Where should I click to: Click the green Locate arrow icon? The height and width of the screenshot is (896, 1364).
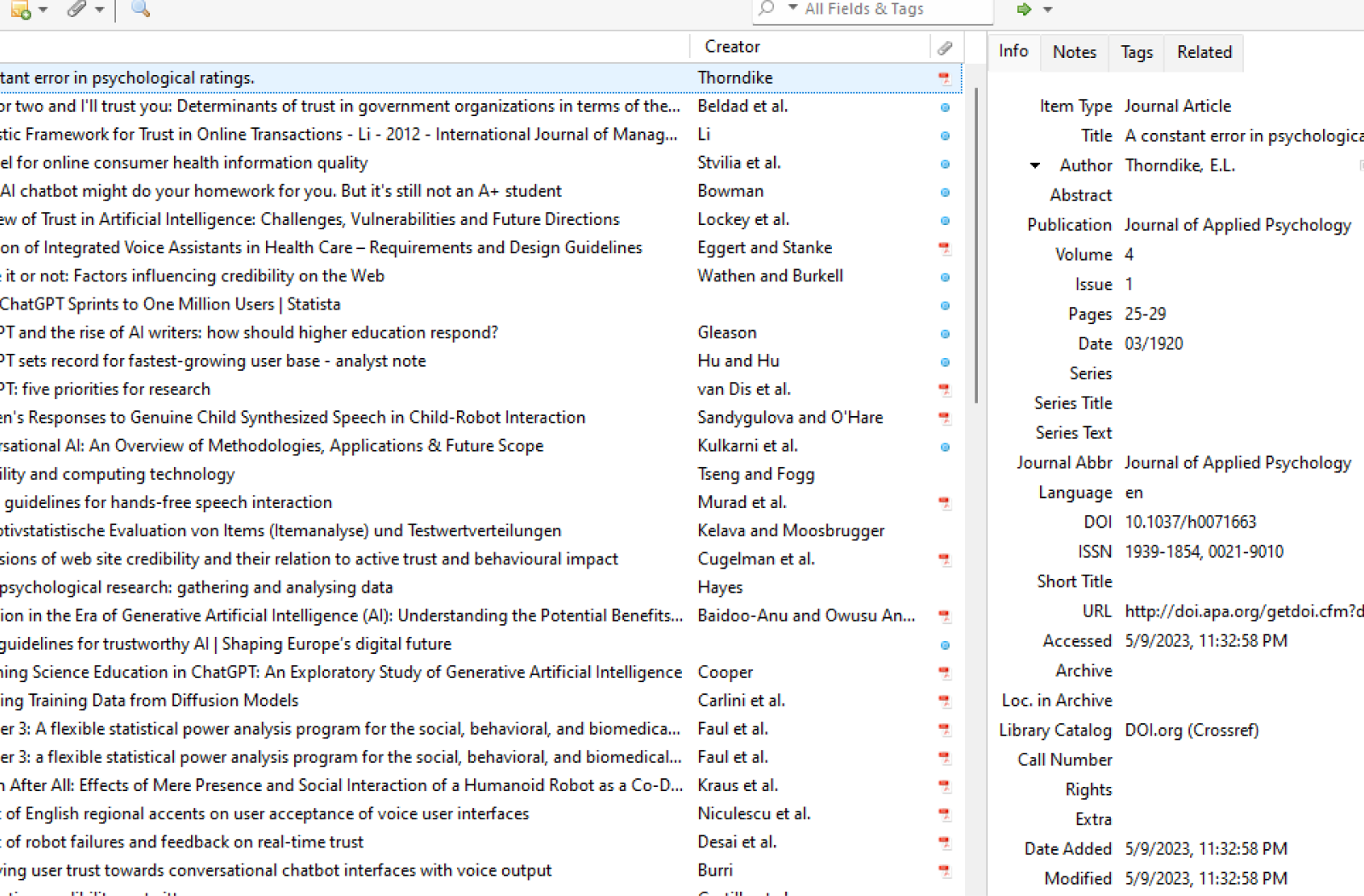[x=1024, y=9]
